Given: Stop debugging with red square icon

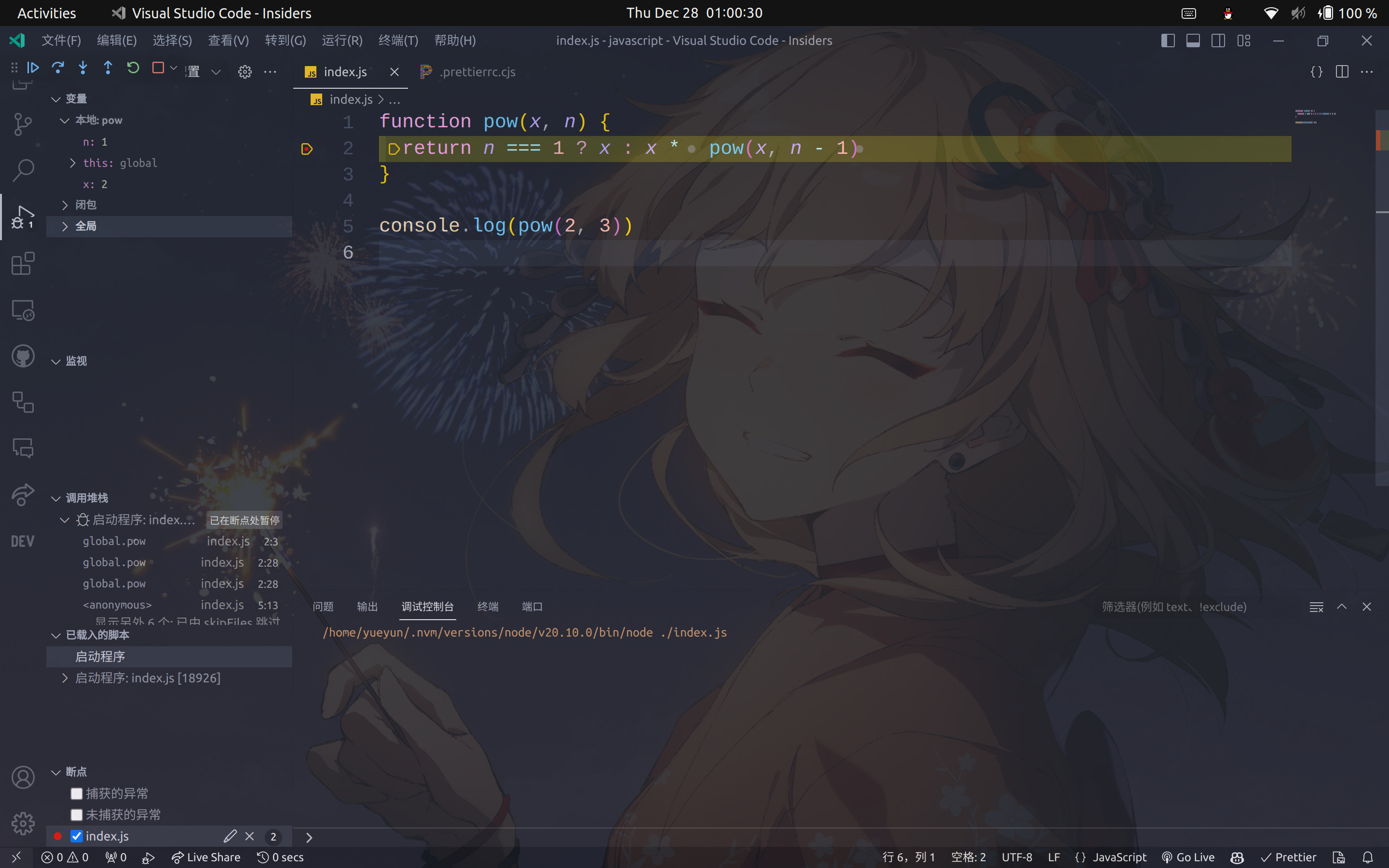Looking at the screenshot, I should 158,68.
